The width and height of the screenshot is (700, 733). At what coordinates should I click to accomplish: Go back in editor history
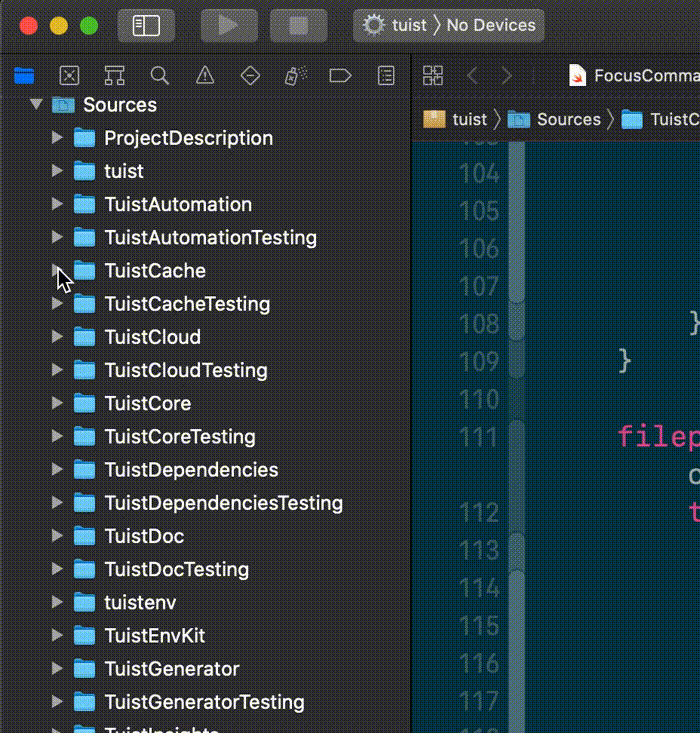pyautogui.click(x=472, y=75)
